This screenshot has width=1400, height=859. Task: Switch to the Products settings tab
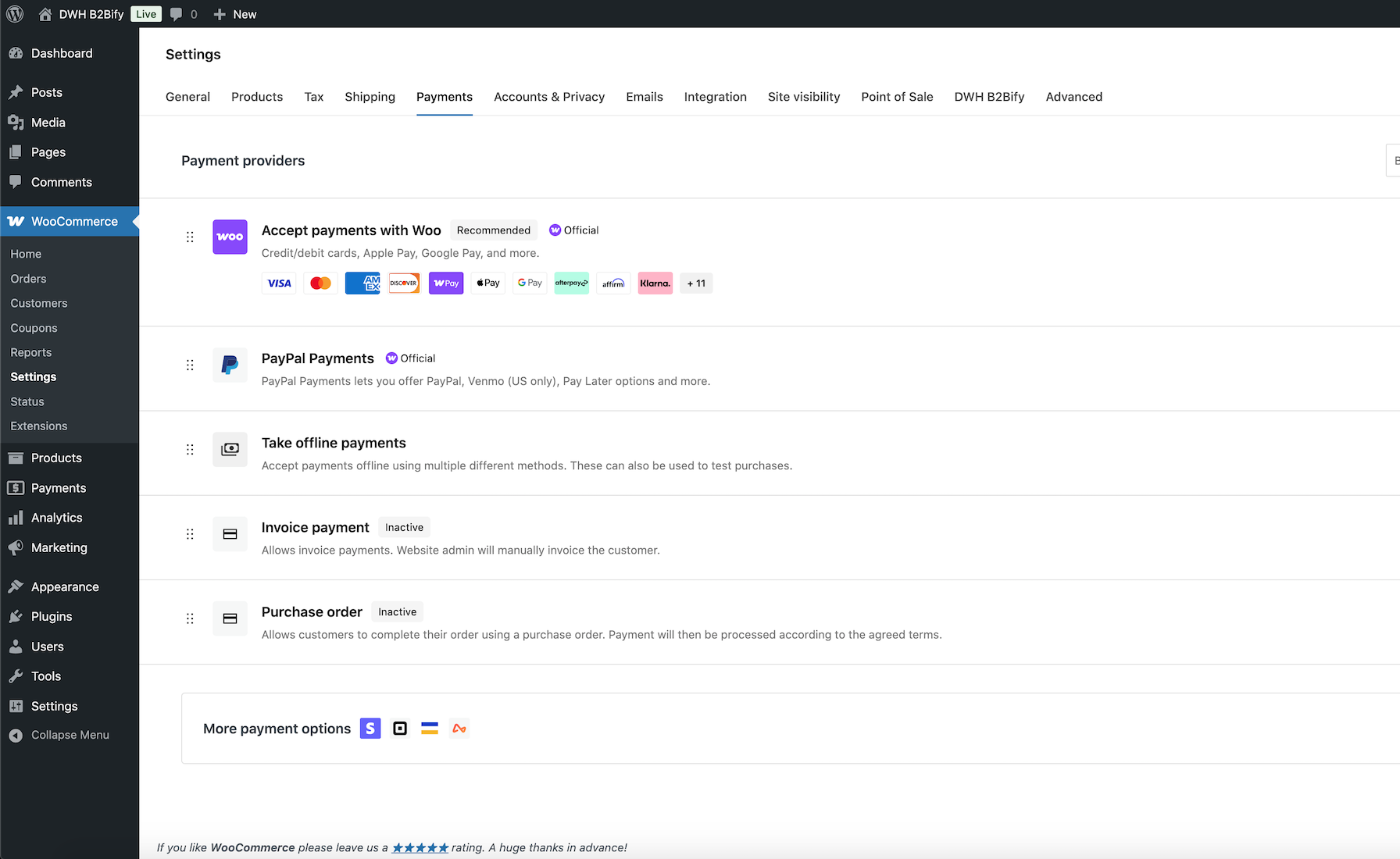tap(257, 97)
